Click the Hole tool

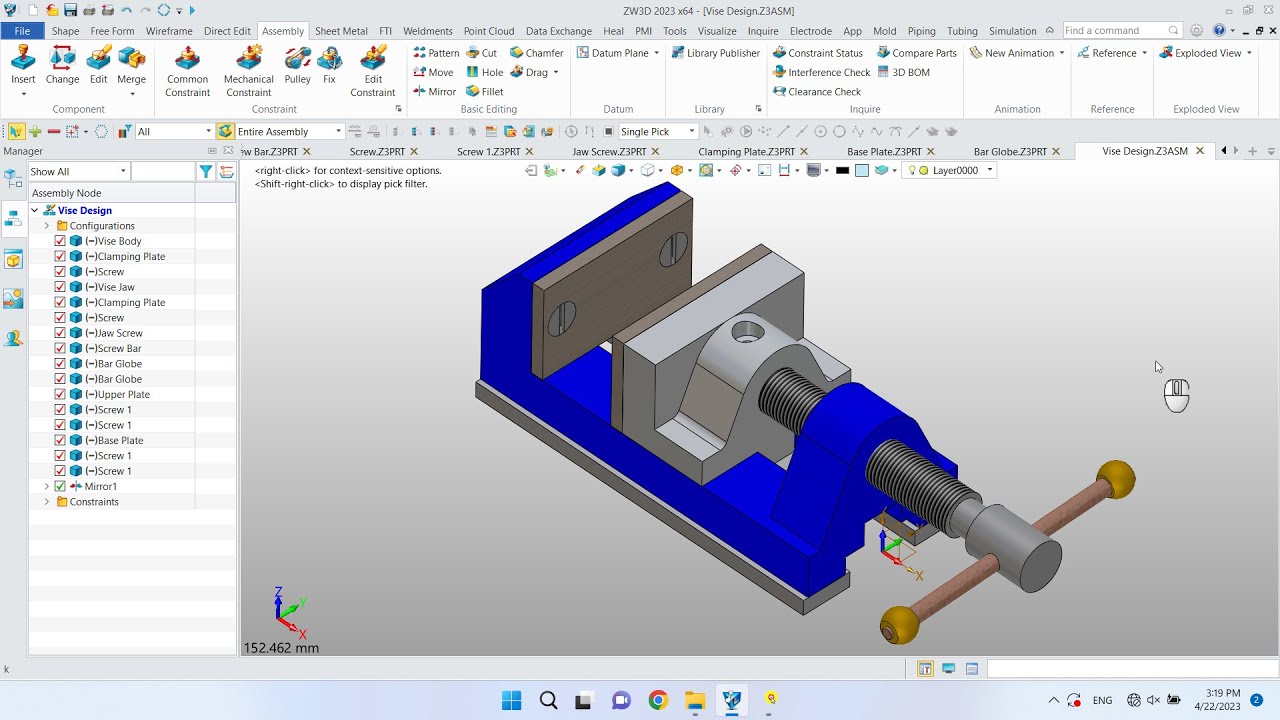(x=485, y=72)
